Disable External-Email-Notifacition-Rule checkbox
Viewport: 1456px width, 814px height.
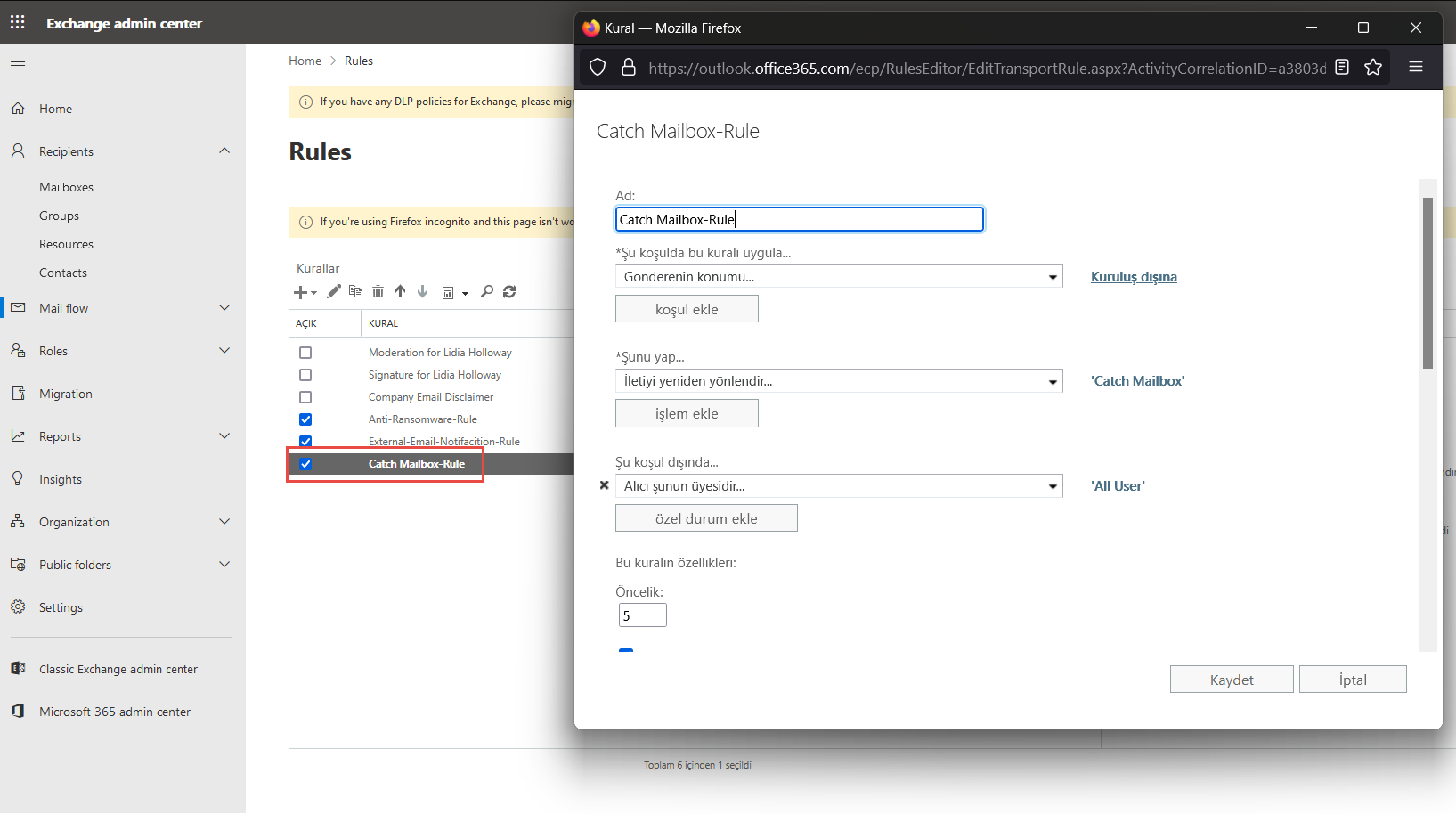(x=305, y=441)
